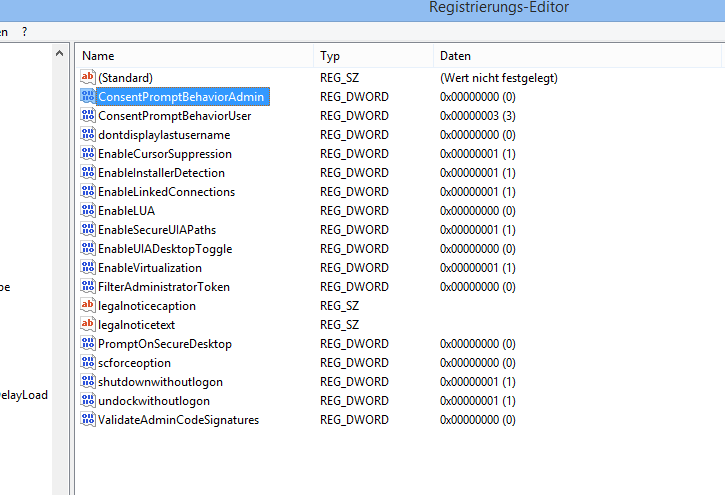This screenshot has width=725, height=495.
Task: Click the DWORD icon of FilterAdministratorToken
Action: point(87,287)
